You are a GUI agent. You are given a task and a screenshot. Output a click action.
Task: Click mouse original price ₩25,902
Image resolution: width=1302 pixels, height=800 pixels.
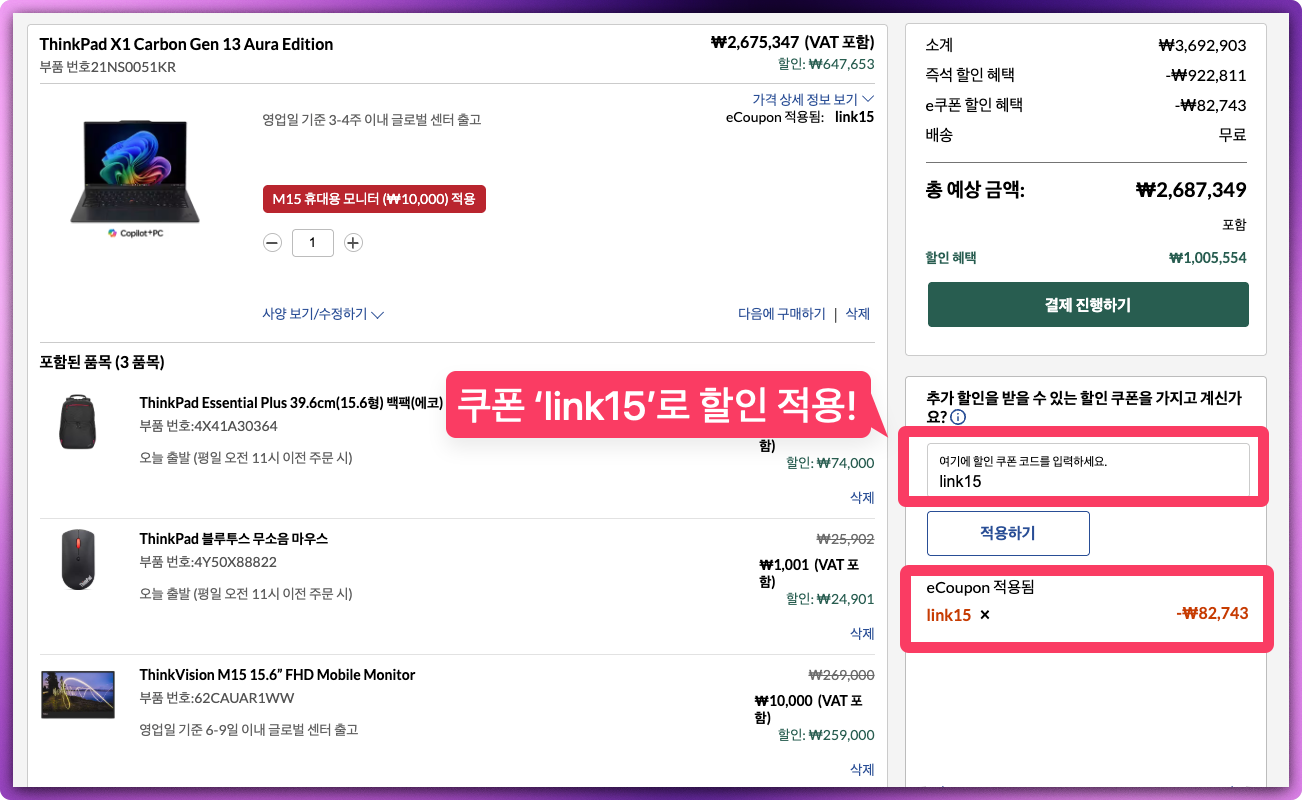(845, 539)
